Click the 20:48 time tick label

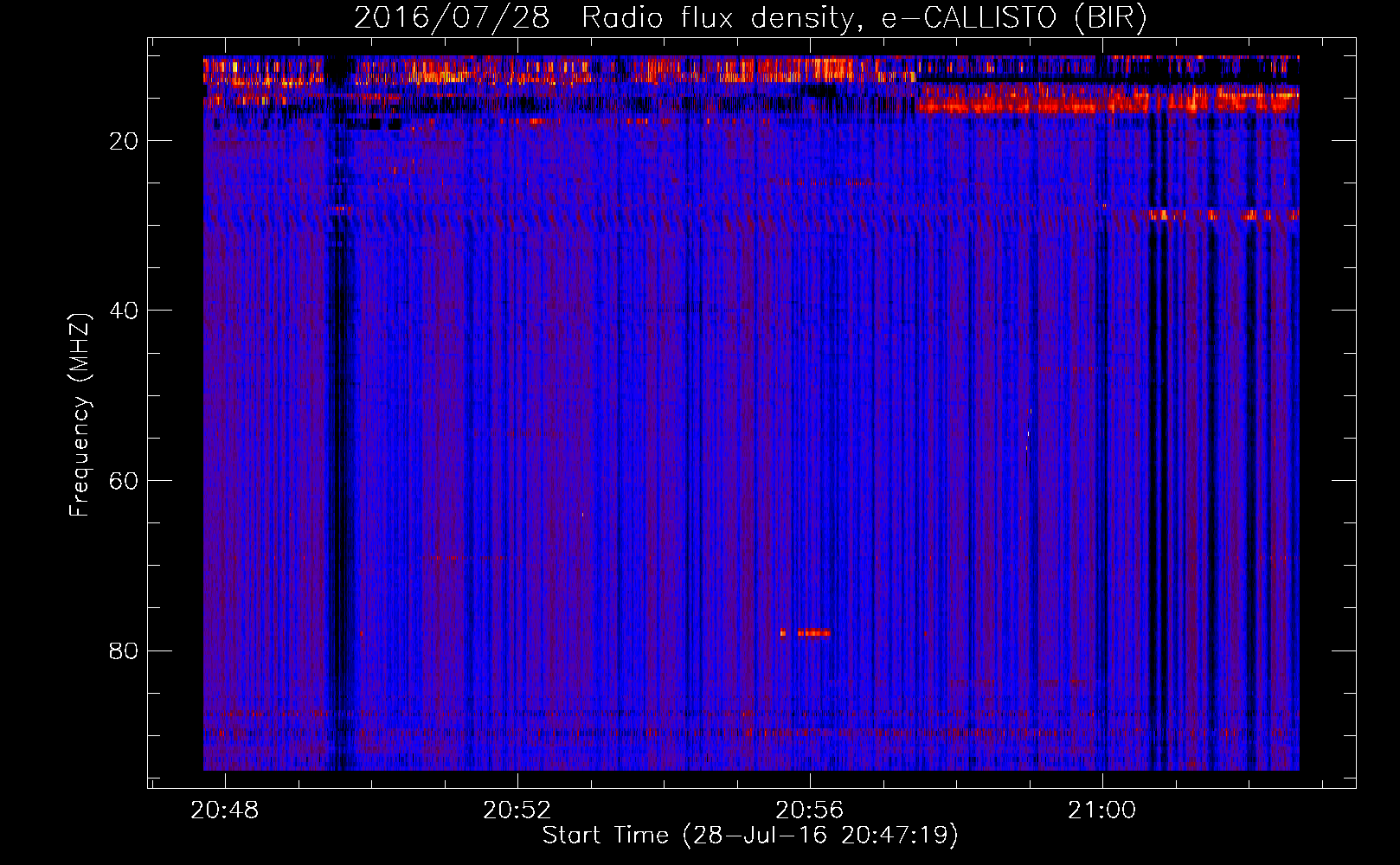click(225, 811)
